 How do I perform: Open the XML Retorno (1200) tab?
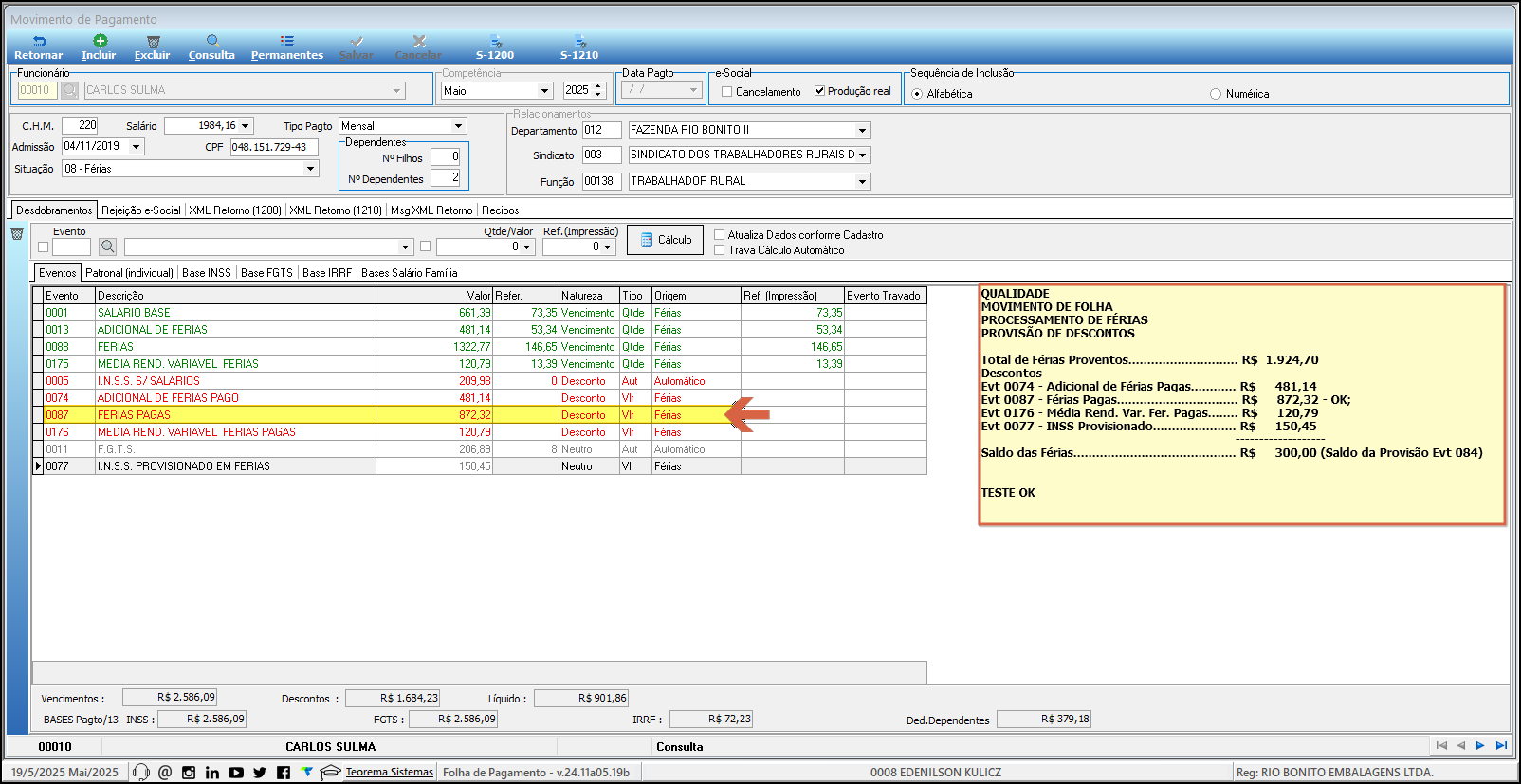pos(235,210)
